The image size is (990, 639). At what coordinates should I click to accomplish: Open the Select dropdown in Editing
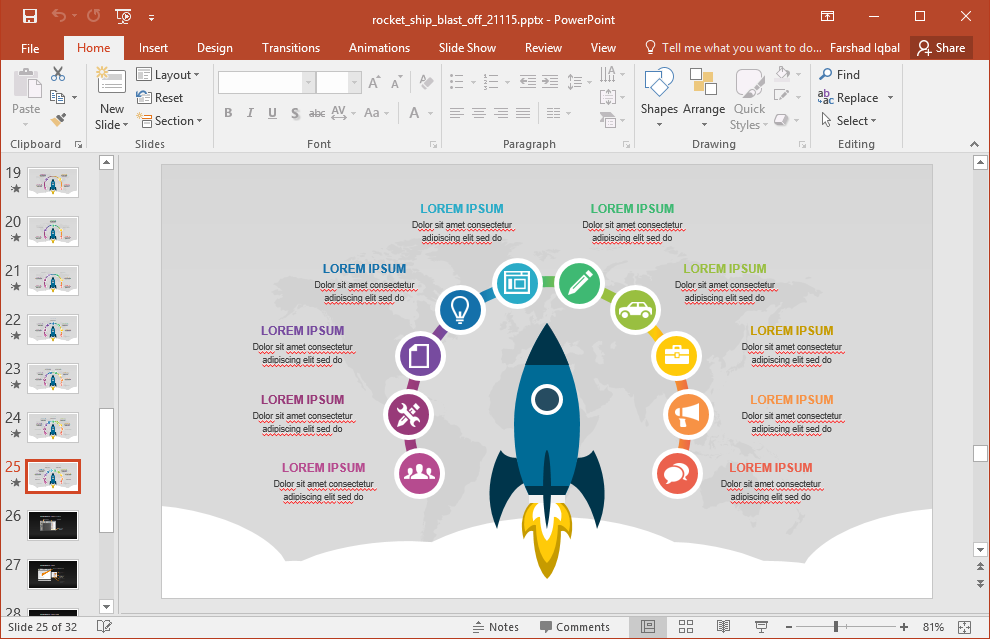coord(848,121)
